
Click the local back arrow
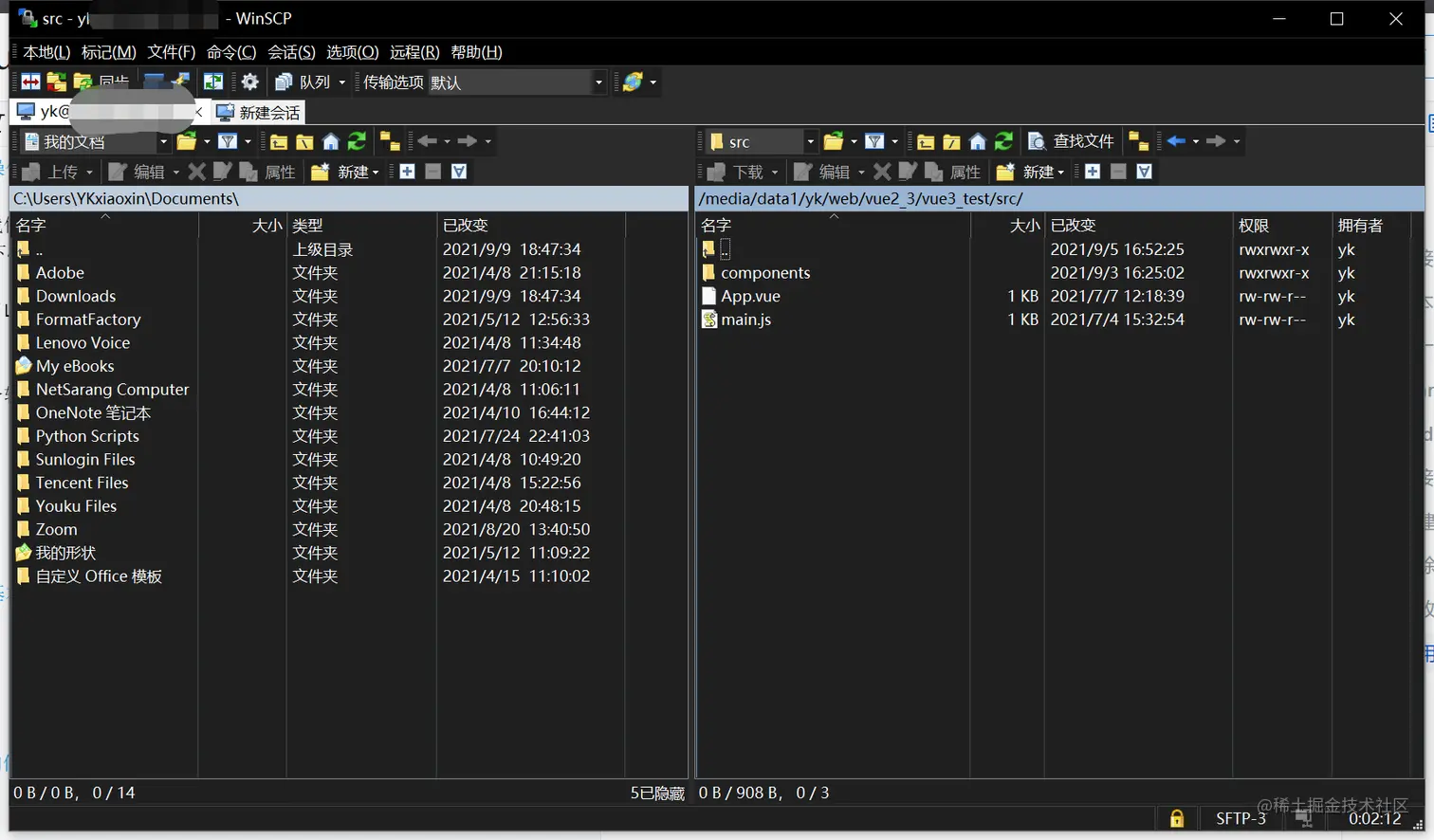[428, 141]
